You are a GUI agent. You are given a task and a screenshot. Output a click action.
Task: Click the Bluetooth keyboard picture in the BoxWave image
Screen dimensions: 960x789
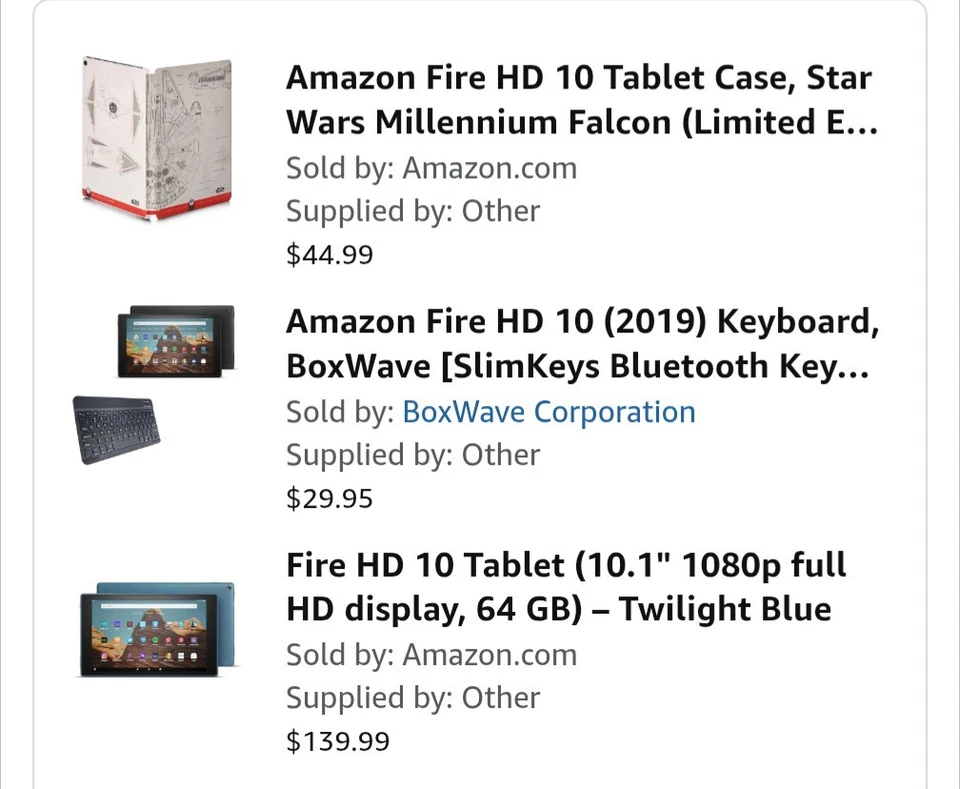116,428
